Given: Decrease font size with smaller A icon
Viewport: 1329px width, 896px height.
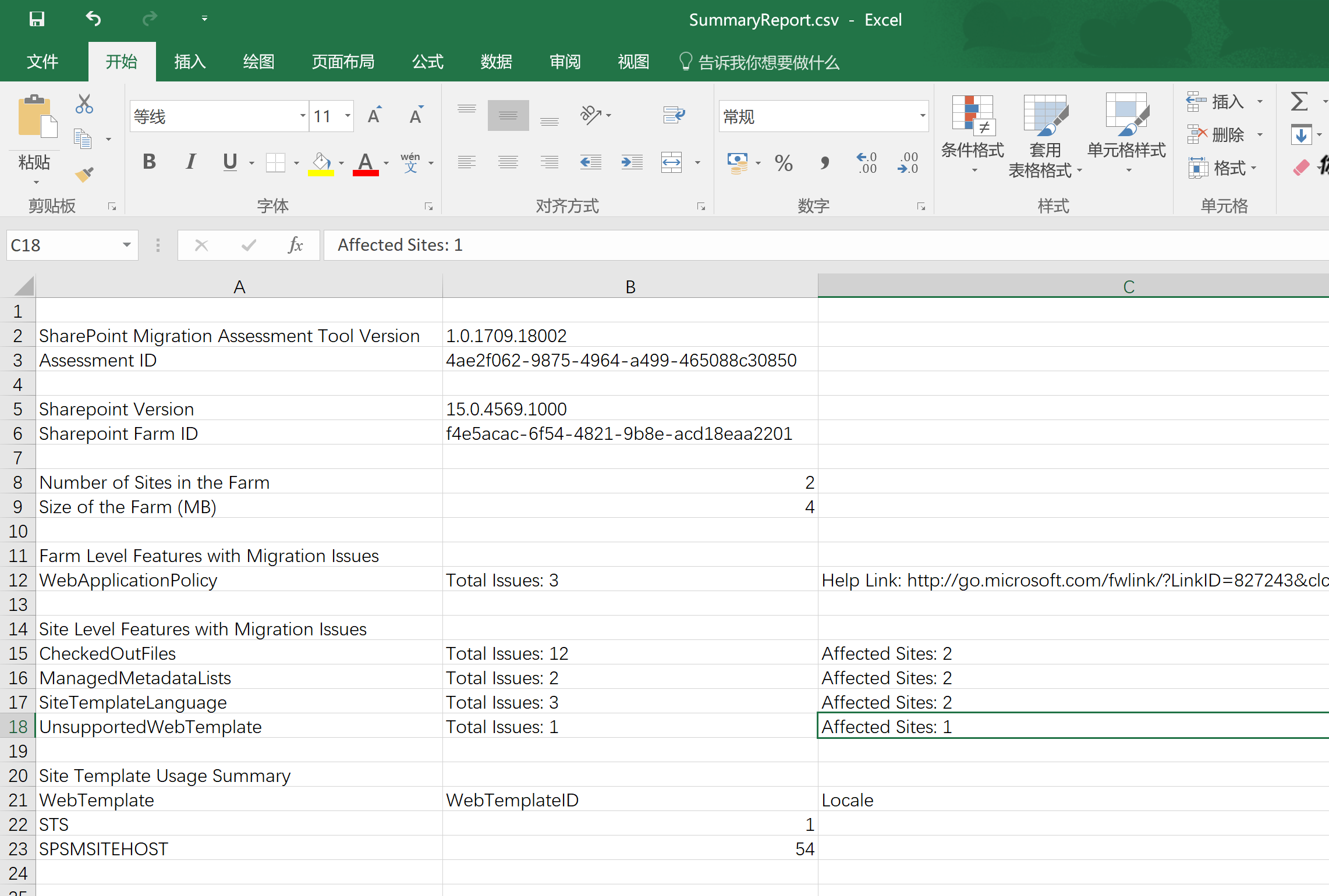Looking at the screenshot, I should pyautogui.click(x=416, y=116).
